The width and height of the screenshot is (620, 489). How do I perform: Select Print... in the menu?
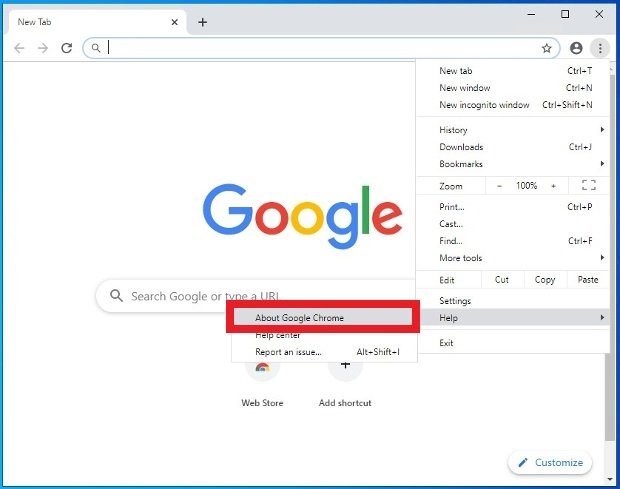point(513,207)
